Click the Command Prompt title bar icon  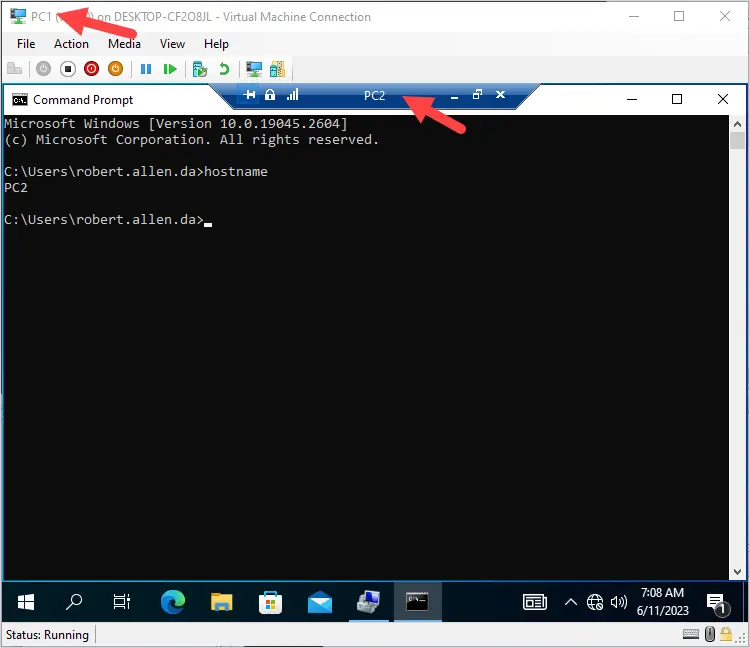[x=20, y=99]
